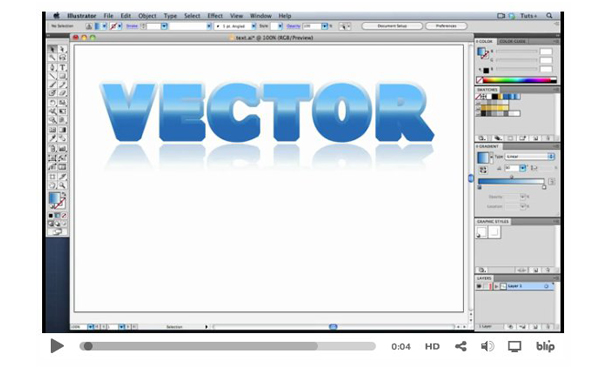Select the Paintbrush tool

point(53,85)
